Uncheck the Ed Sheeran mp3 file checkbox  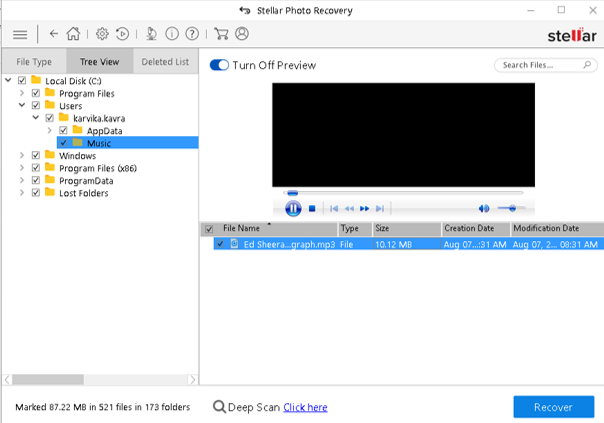click(220, 244)
